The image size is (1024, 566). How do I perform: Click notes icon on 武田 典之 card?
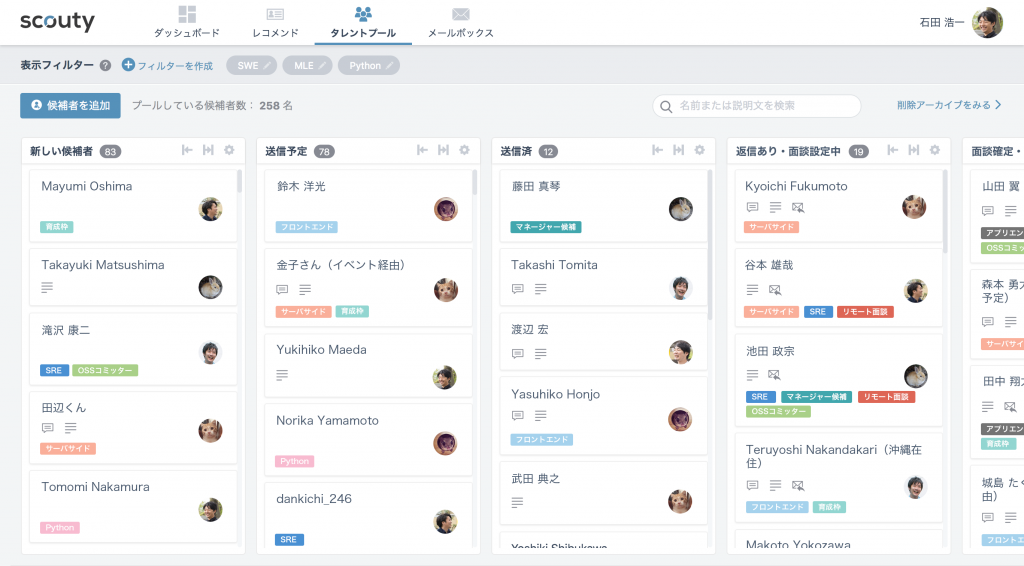coord(517,502)
